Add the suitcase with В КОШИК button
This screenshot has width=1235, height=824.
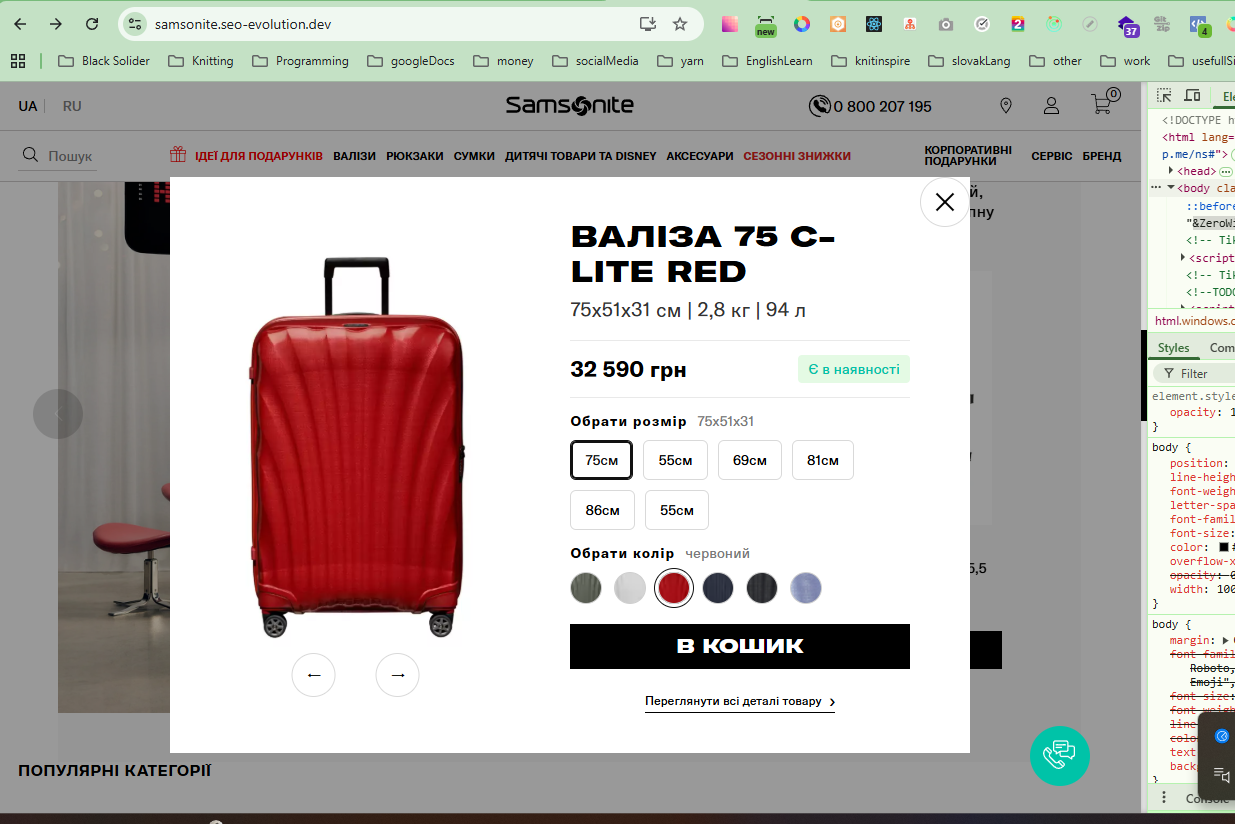pos(740,646)
